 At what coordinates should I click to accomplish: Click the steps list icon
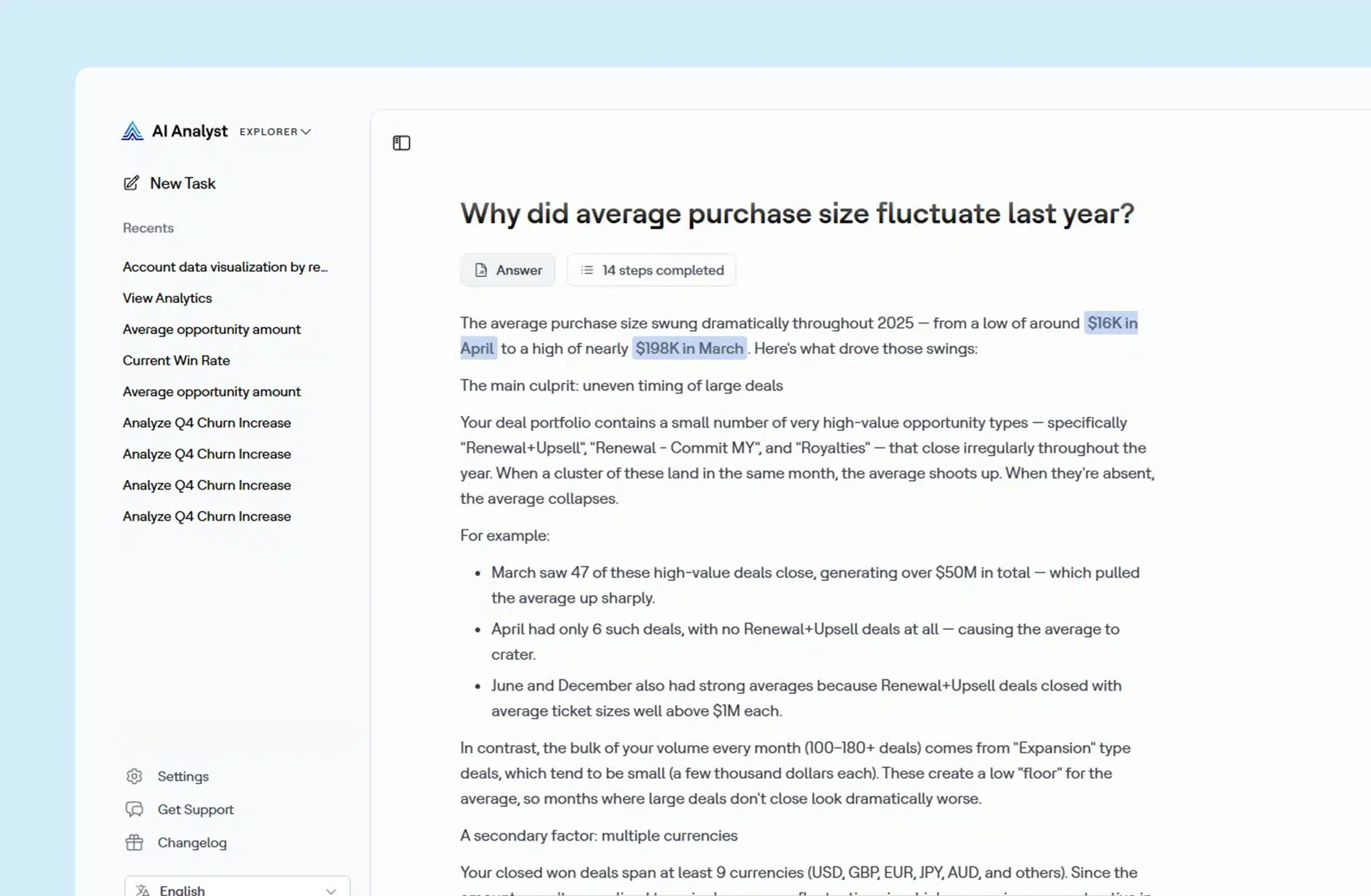586,270
